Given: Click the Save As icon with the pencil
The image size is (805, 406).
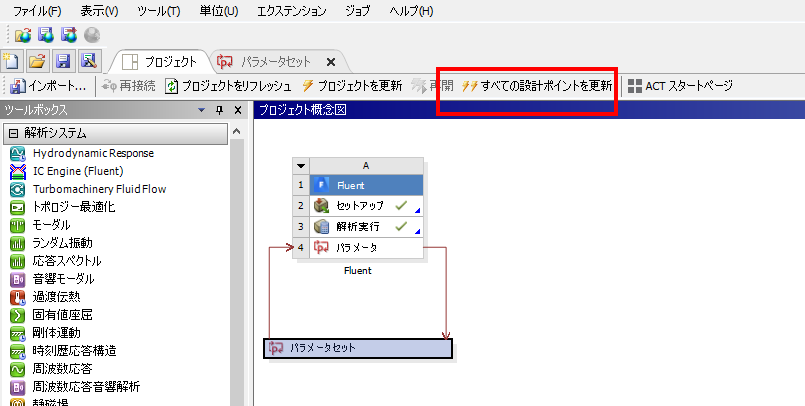Looking at the screenshot, I should (x=89, y=61).
